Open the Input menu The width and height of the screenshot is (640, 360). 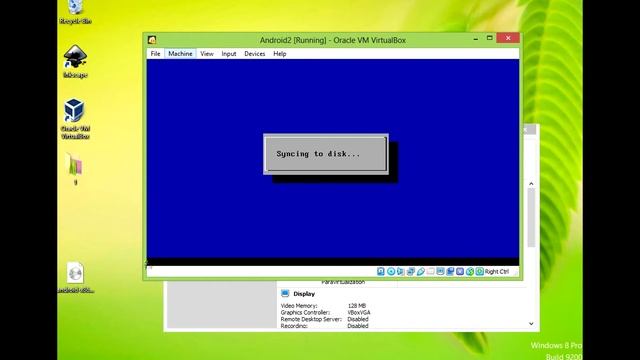coord(229,54)
